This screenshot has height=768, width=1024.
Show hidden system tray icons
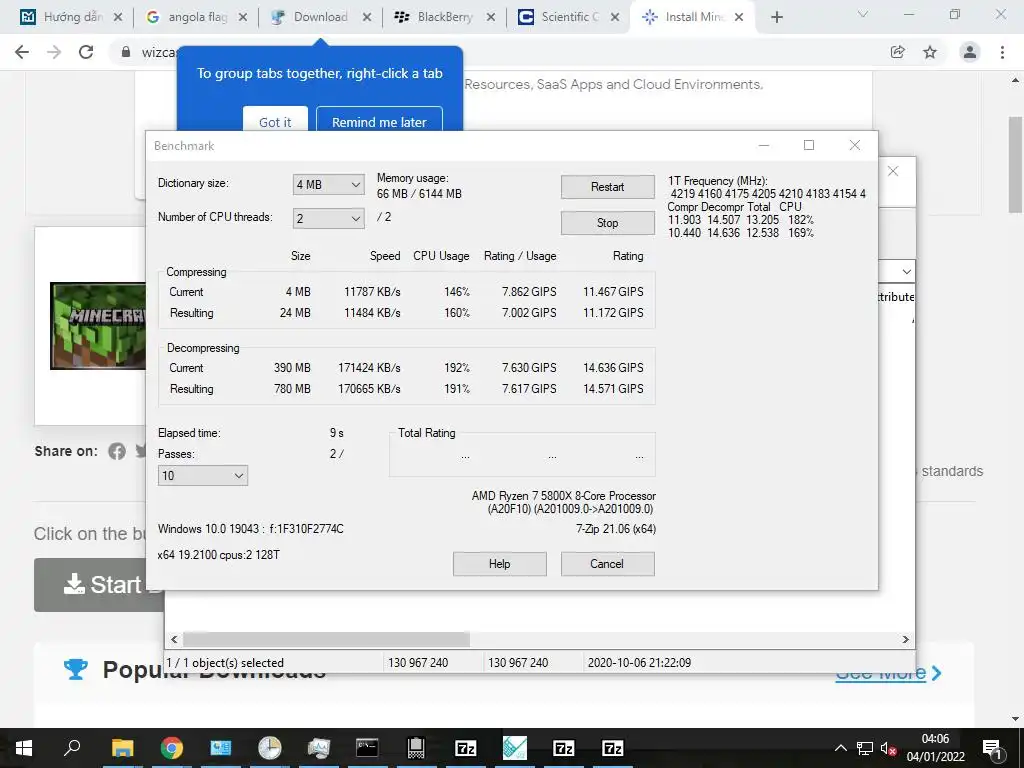pos(840,748)
